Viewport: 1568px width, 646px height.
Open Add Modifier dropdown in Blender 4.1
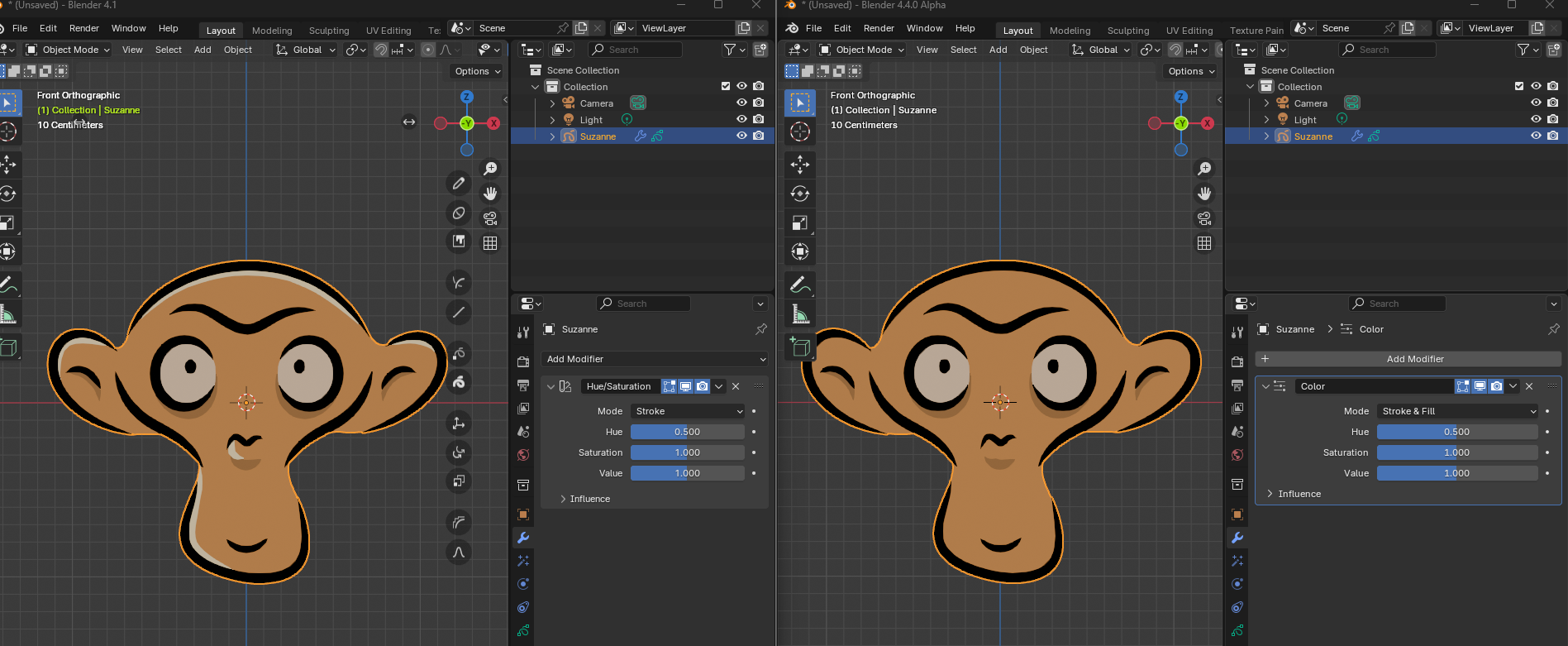[655, 359]
